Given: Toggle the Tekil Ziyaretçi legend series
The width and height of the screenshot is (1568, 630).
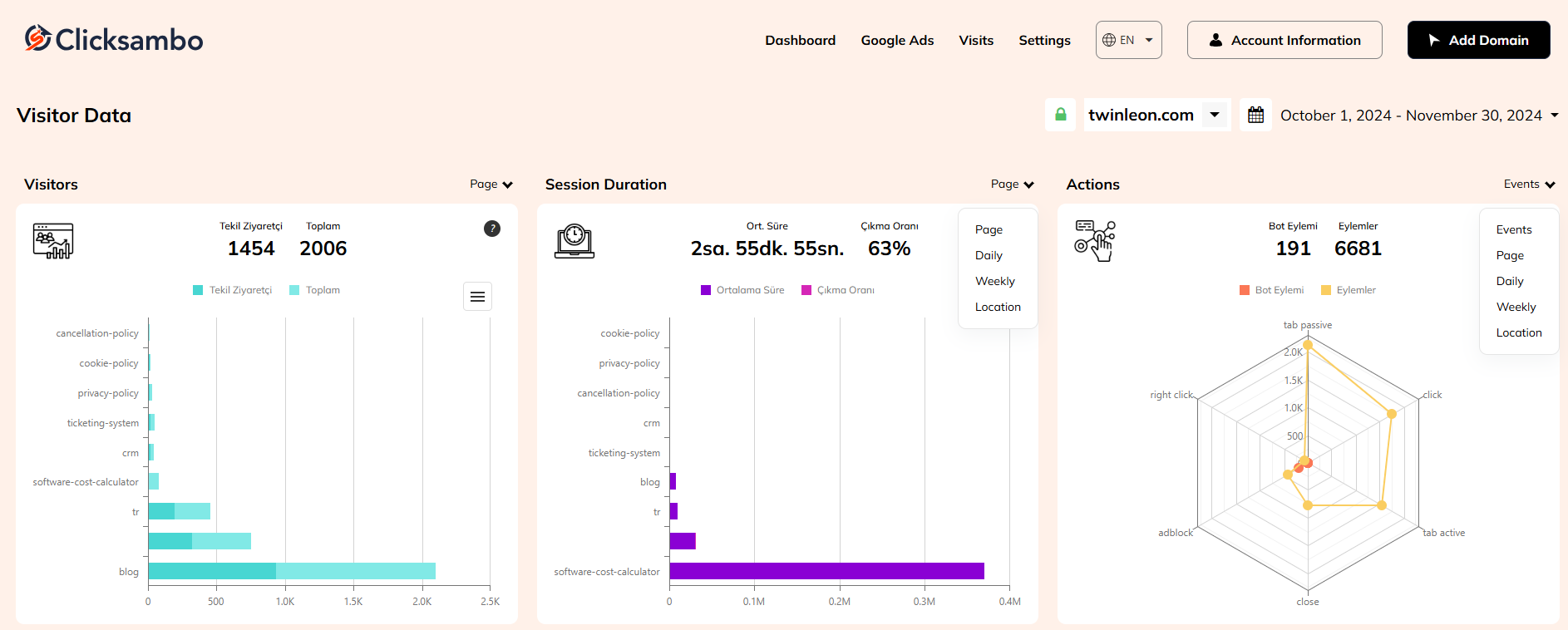Looking at the screenshot, I should coord(233,290).
